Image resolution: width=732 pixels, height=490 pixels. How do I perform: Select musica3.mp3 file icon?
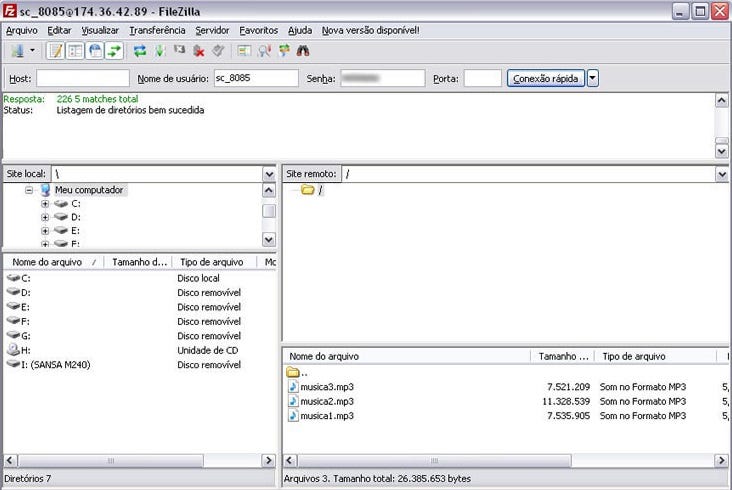pos(293,387)
